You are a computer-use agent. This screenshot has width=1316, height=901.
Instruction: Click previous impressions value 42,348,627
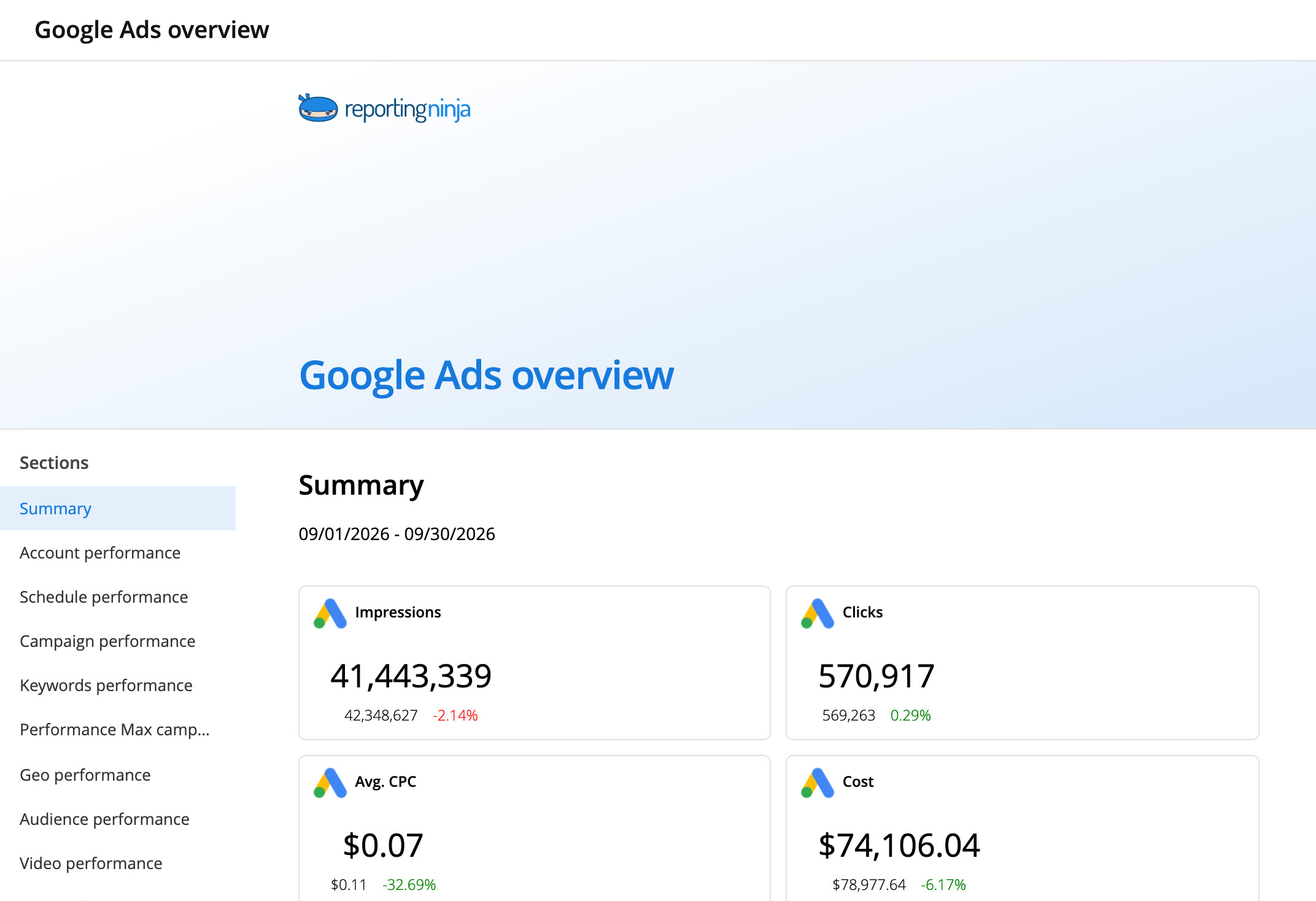381,715
